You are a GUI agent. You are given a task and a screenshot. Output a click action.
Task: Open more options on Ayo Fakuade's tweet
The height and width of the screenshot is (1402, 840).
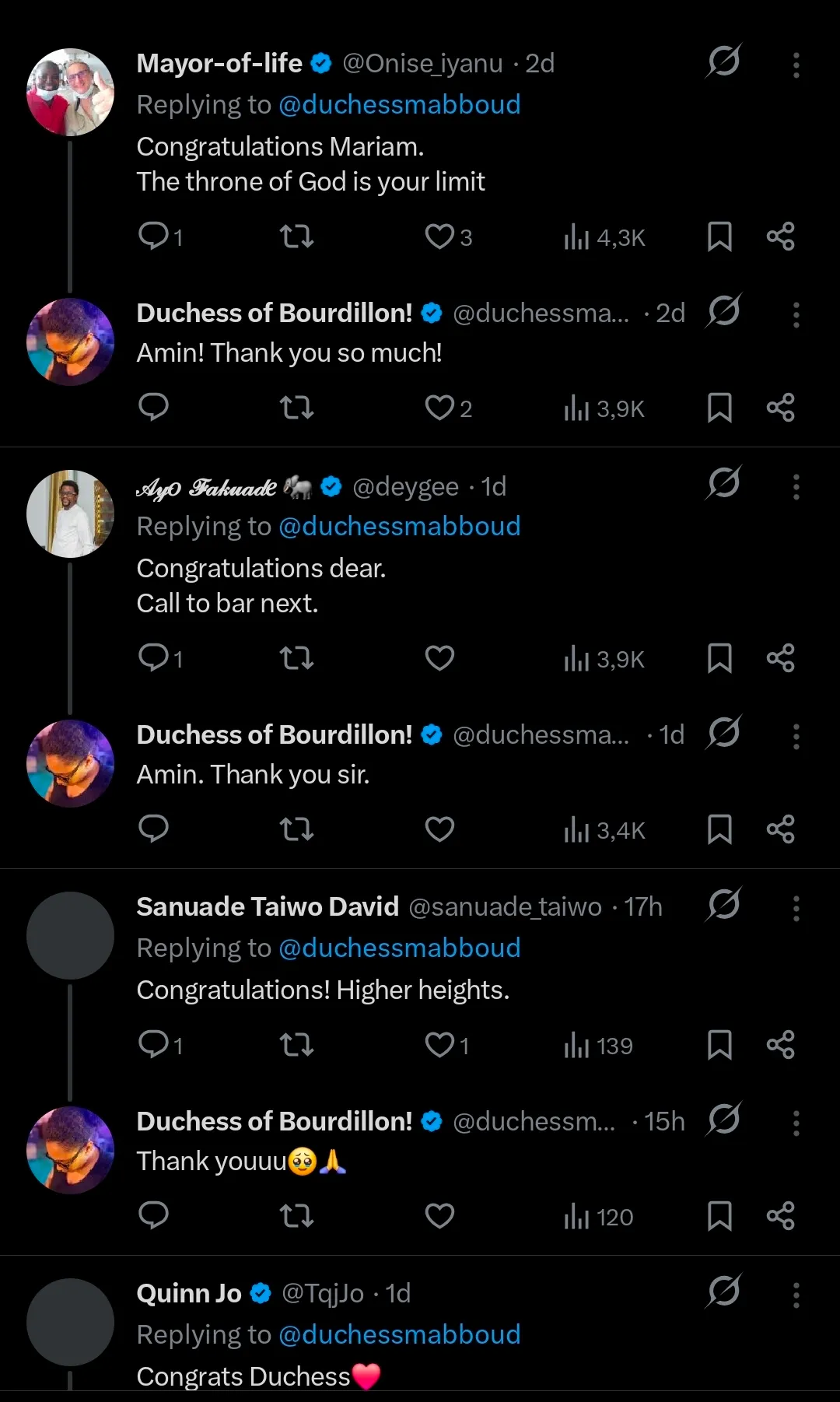796,487
